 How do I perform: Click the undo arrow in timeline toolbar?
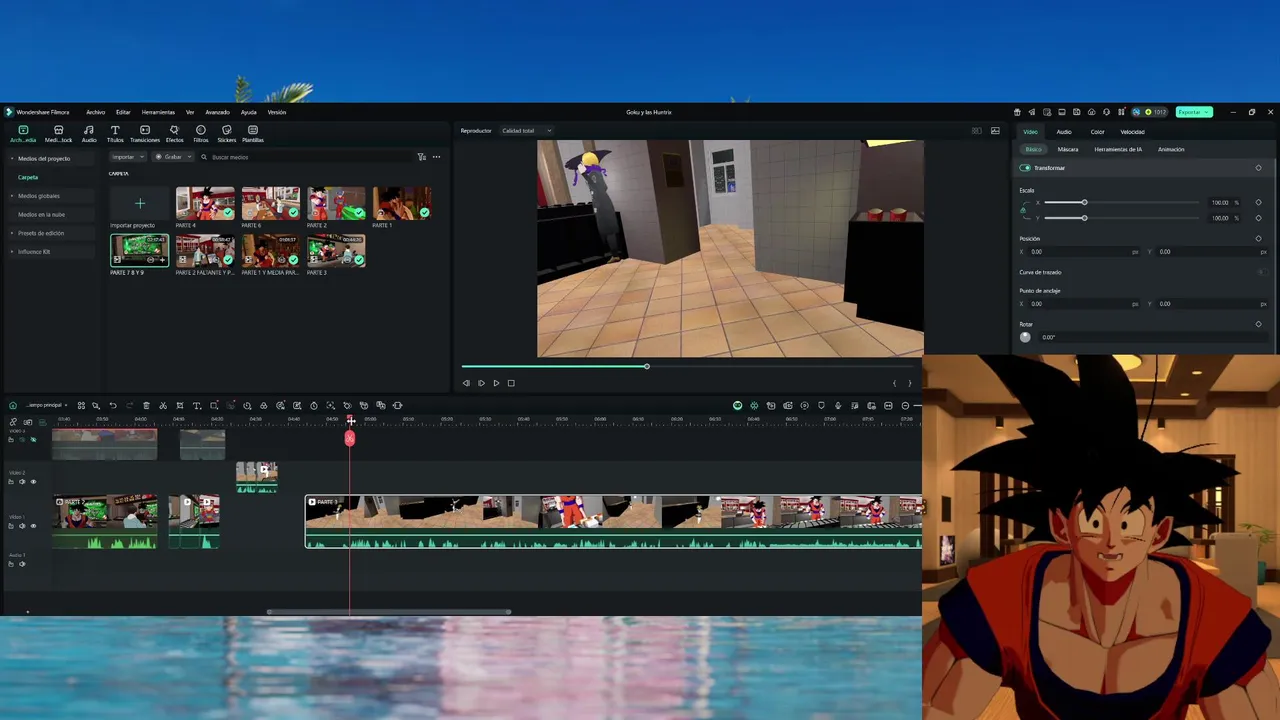pos(113,405)
